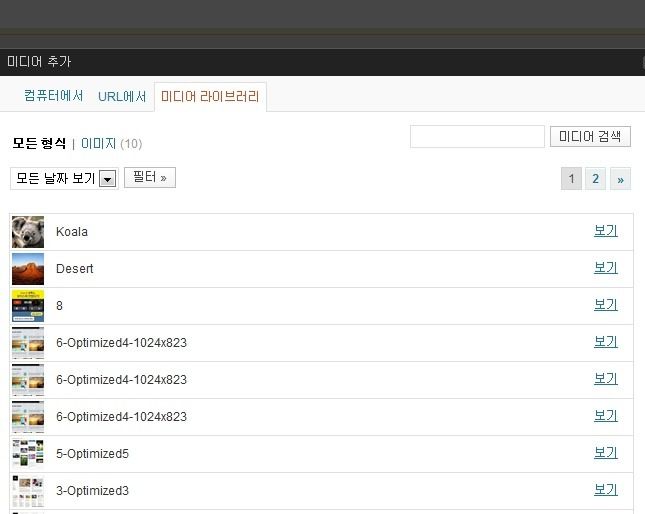Click 보기 link for image 8
This screenshot has width=645, height=514.
point(606,305)
